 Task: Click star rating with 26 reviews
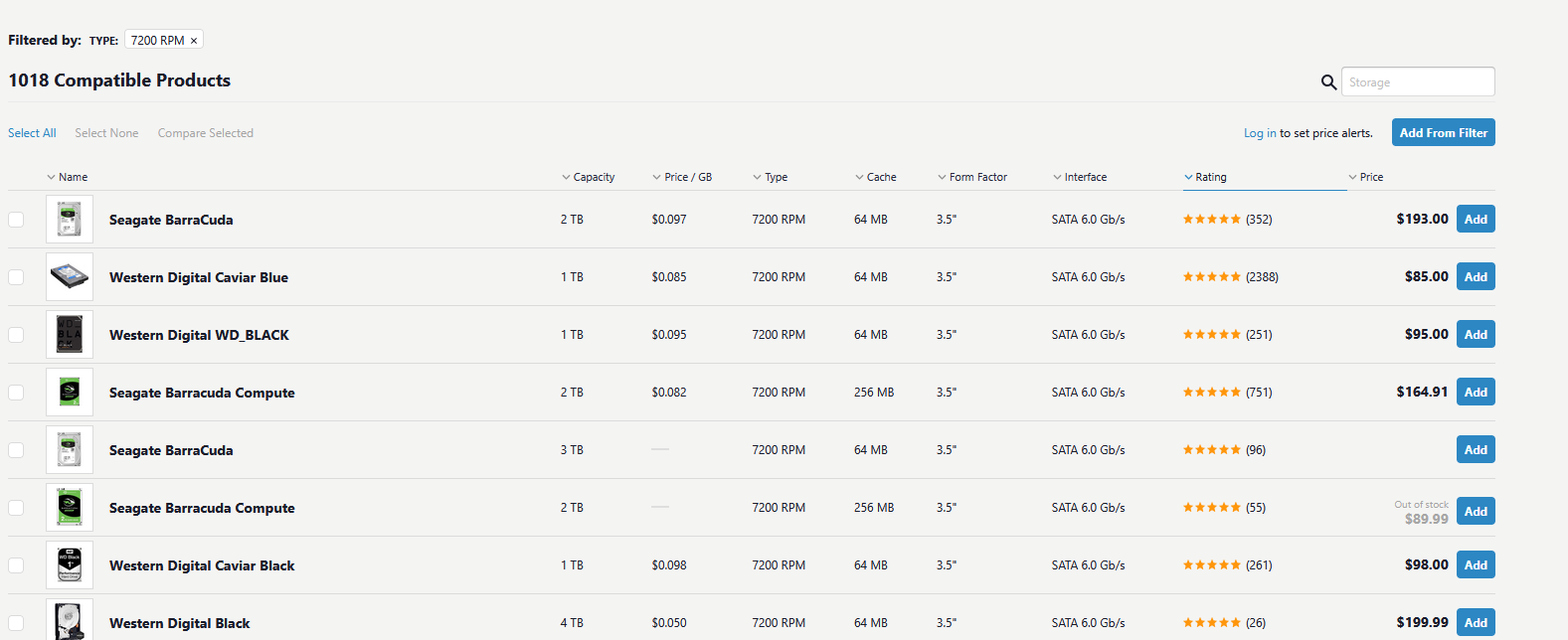(1211, 623)
